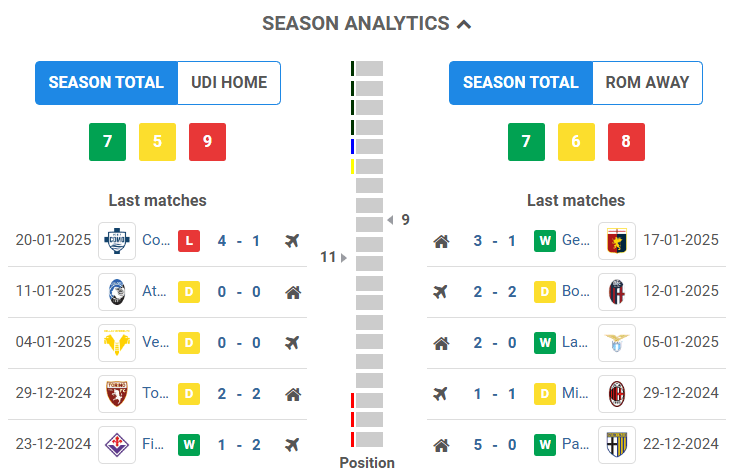The image size is (742, 471).
Task: Click Udinese's green 7 wins box
Action: (x=107, y=142)
